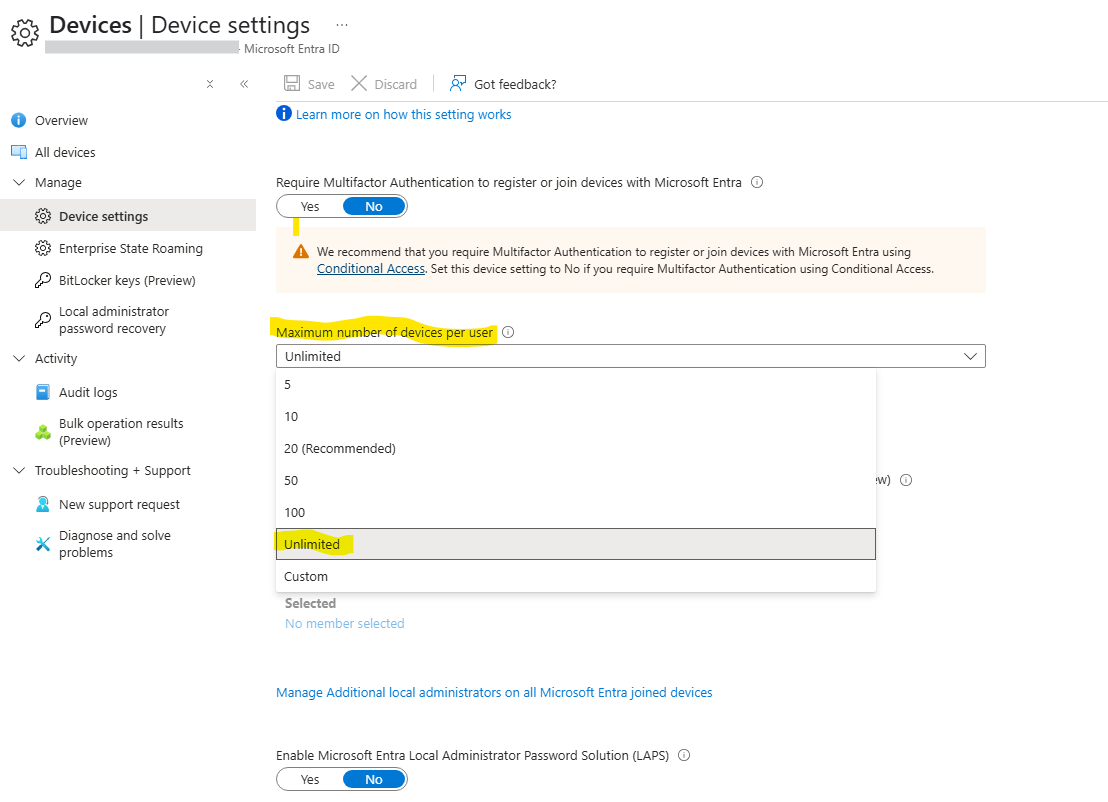This screenshot has height=802, width=1108.
Task: Select 10 from the device limit list
Action: click(x=576, y=416)
